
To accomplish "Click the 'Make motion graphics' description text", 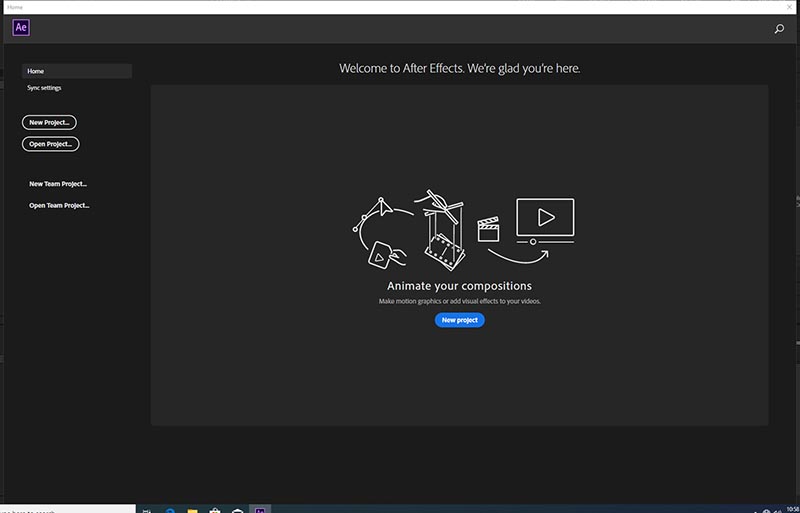I will 460,301.
